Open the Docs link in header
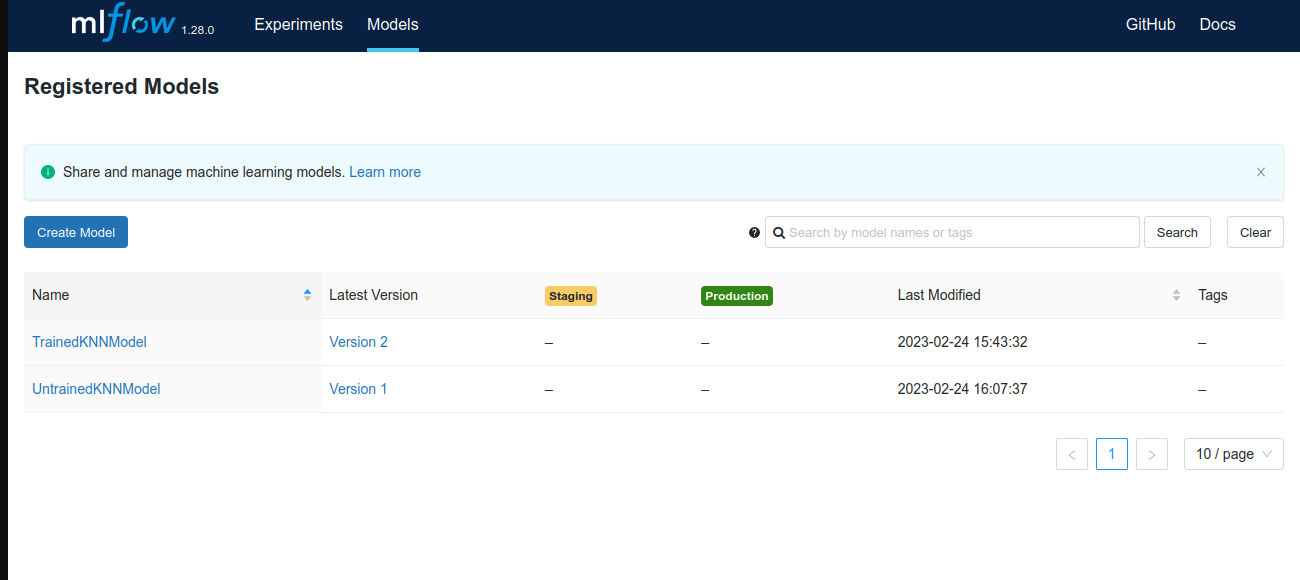This screenshot has width=1300, height=580. coord(1217,25)
